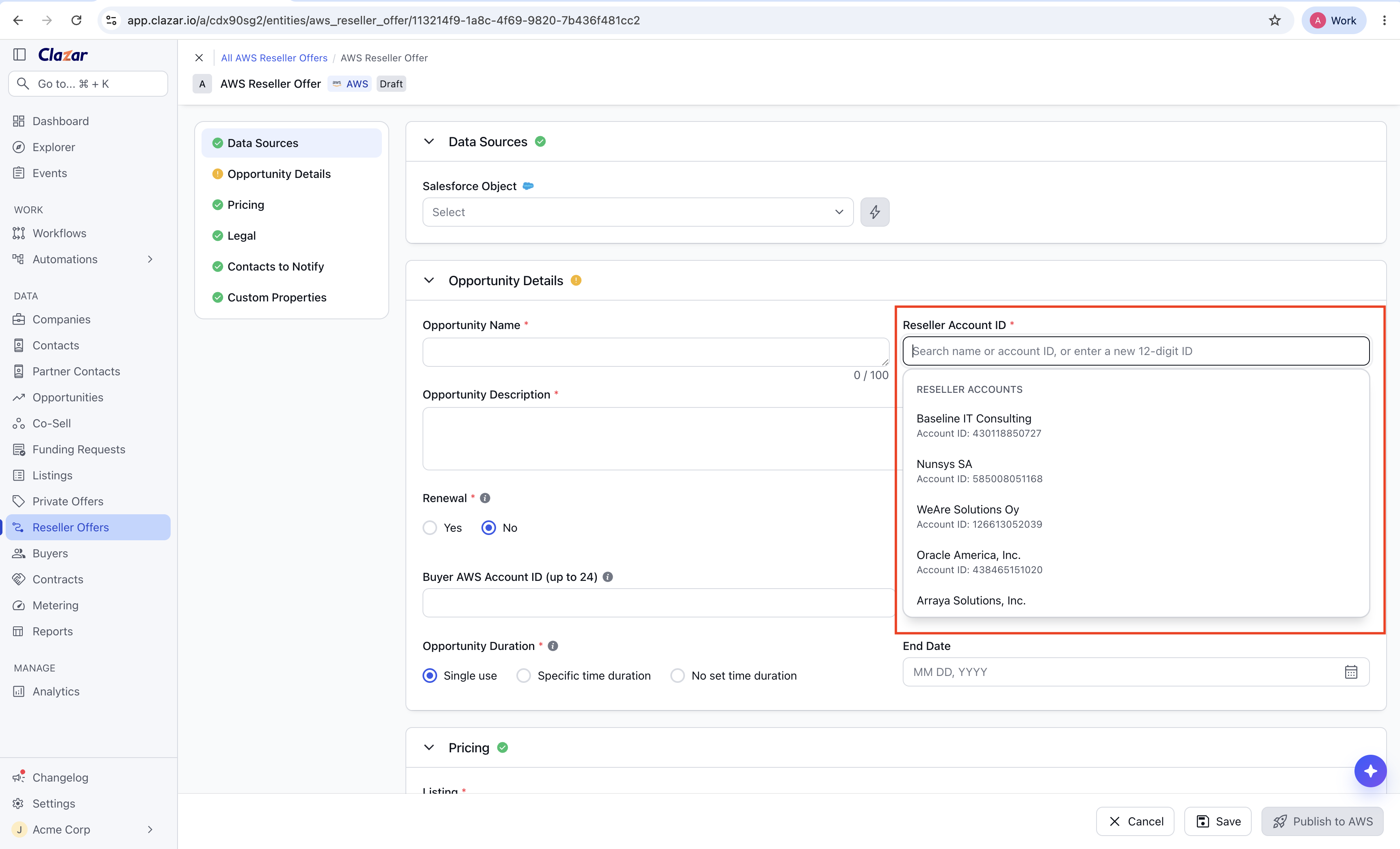This screenshot has height=849, width=1400.
Task: Jump to Opportunity Details step
Action: click(291, 174)
